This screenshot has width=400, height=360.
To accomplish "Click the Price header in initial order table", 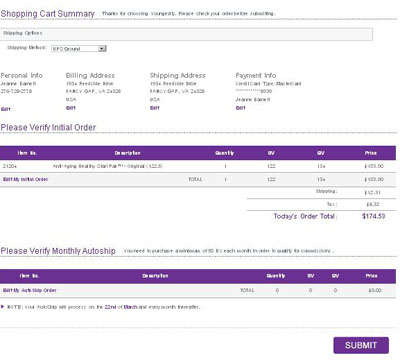I will 371,153.
